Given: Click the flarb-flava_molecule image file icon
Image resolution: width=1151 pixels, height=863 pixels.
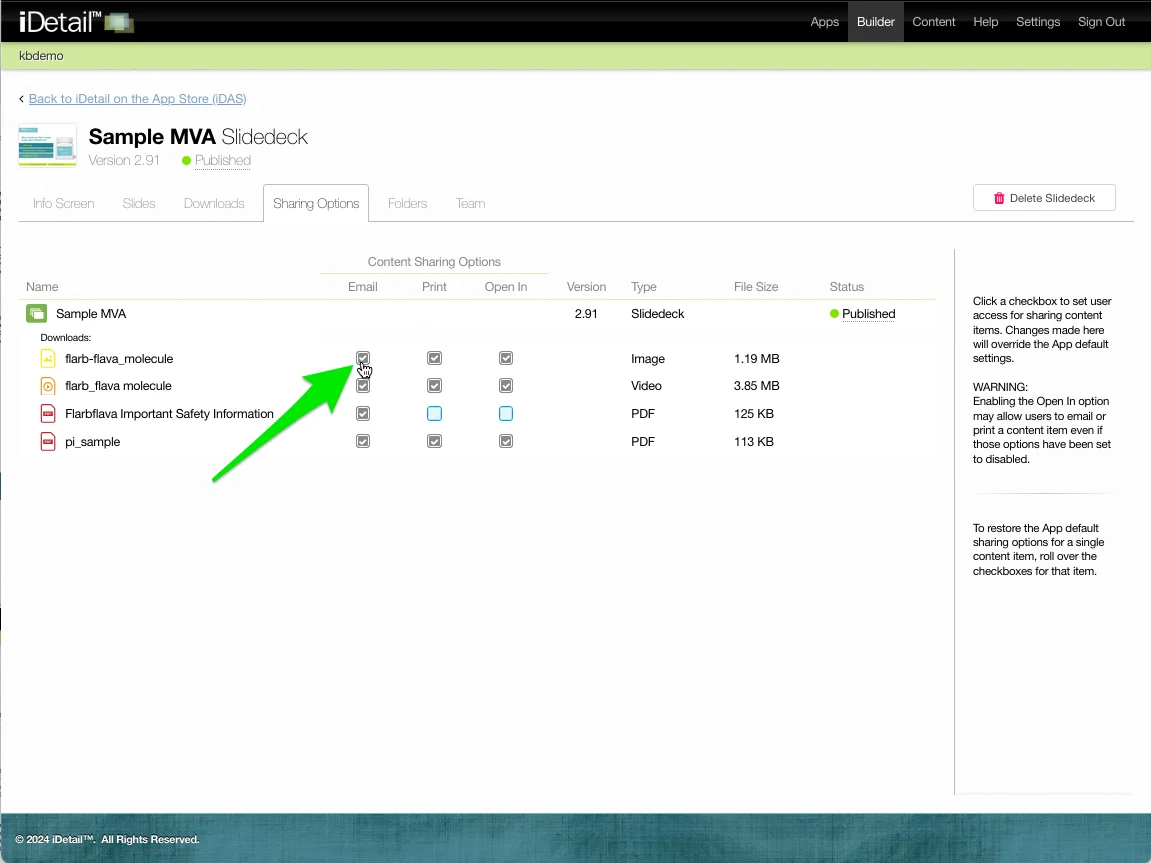Looking at the screenshot, I should pos(48,359).
